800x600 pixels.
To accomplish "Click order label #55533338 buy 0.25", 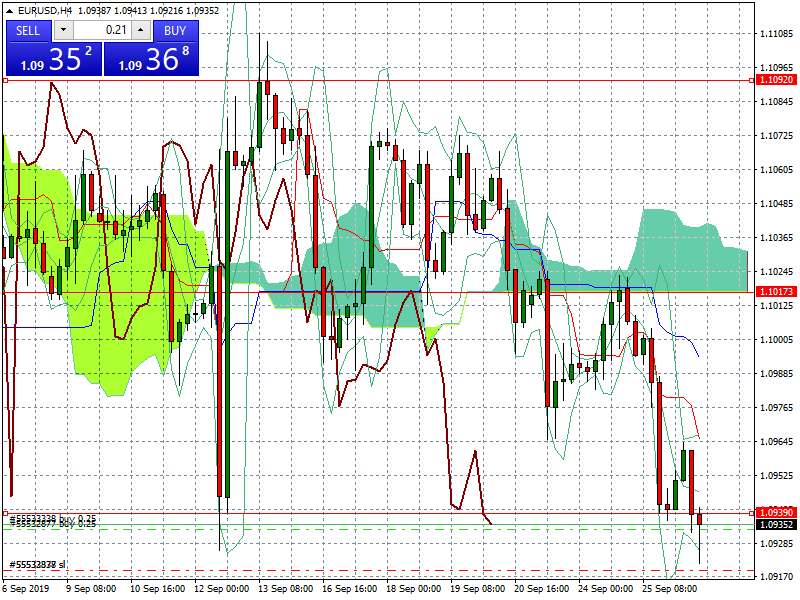I will tap(53, 518).
